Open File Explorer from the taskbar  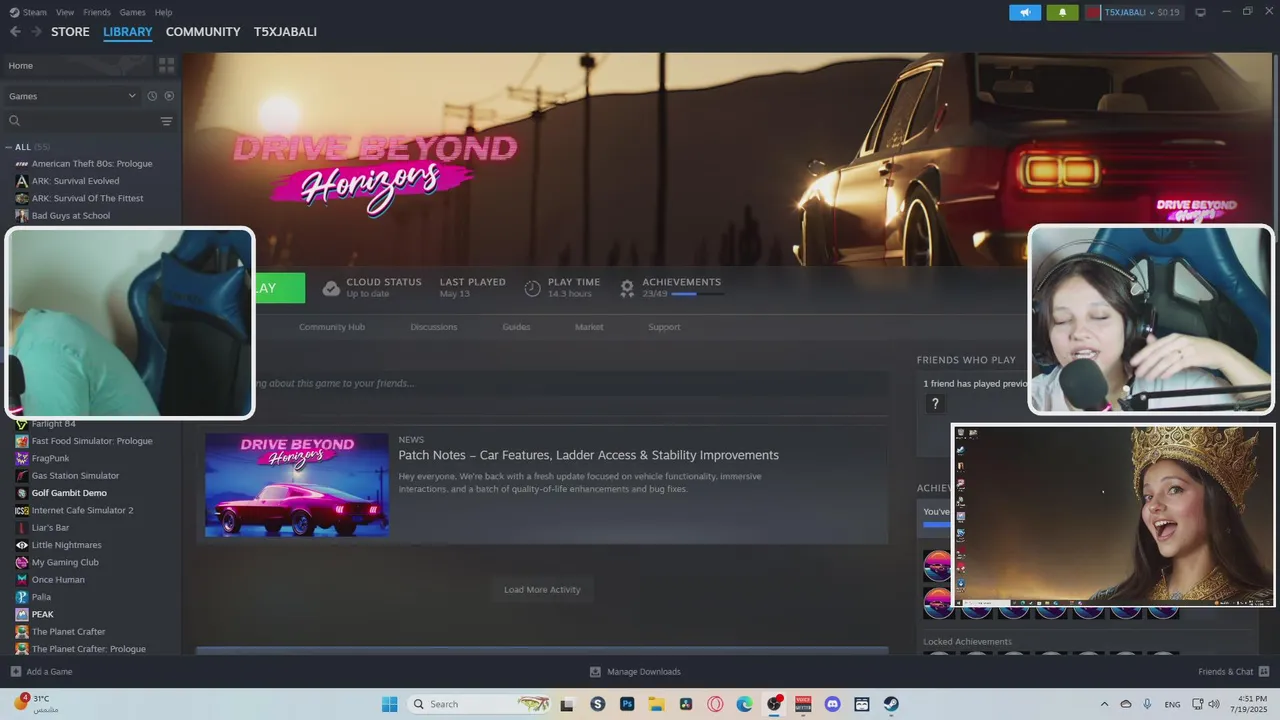tap(656, 704)
